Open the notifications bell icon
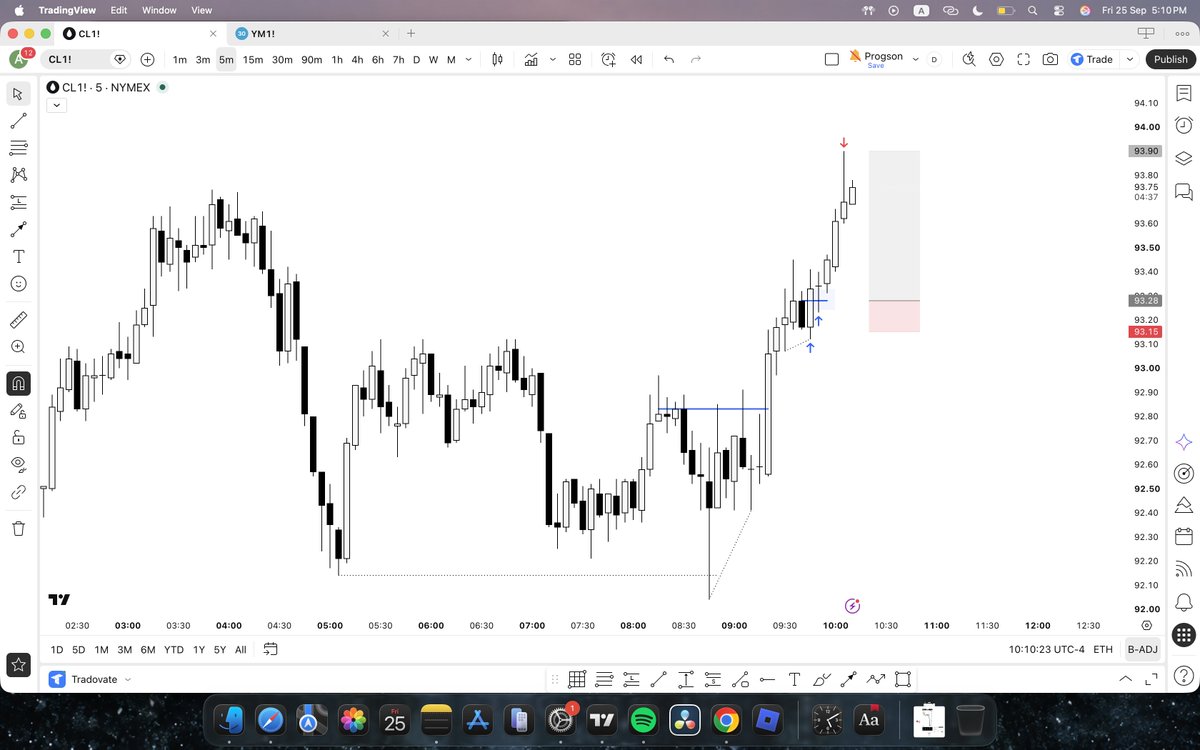 [1184, 602]
